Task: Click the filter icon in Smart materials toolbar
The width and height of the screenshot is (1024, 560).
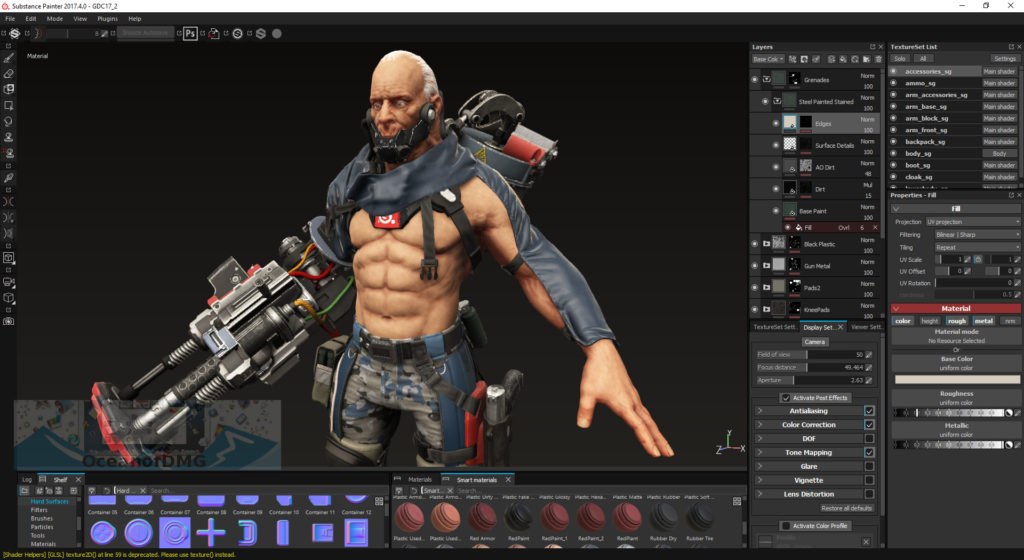Action: (399, 490)
